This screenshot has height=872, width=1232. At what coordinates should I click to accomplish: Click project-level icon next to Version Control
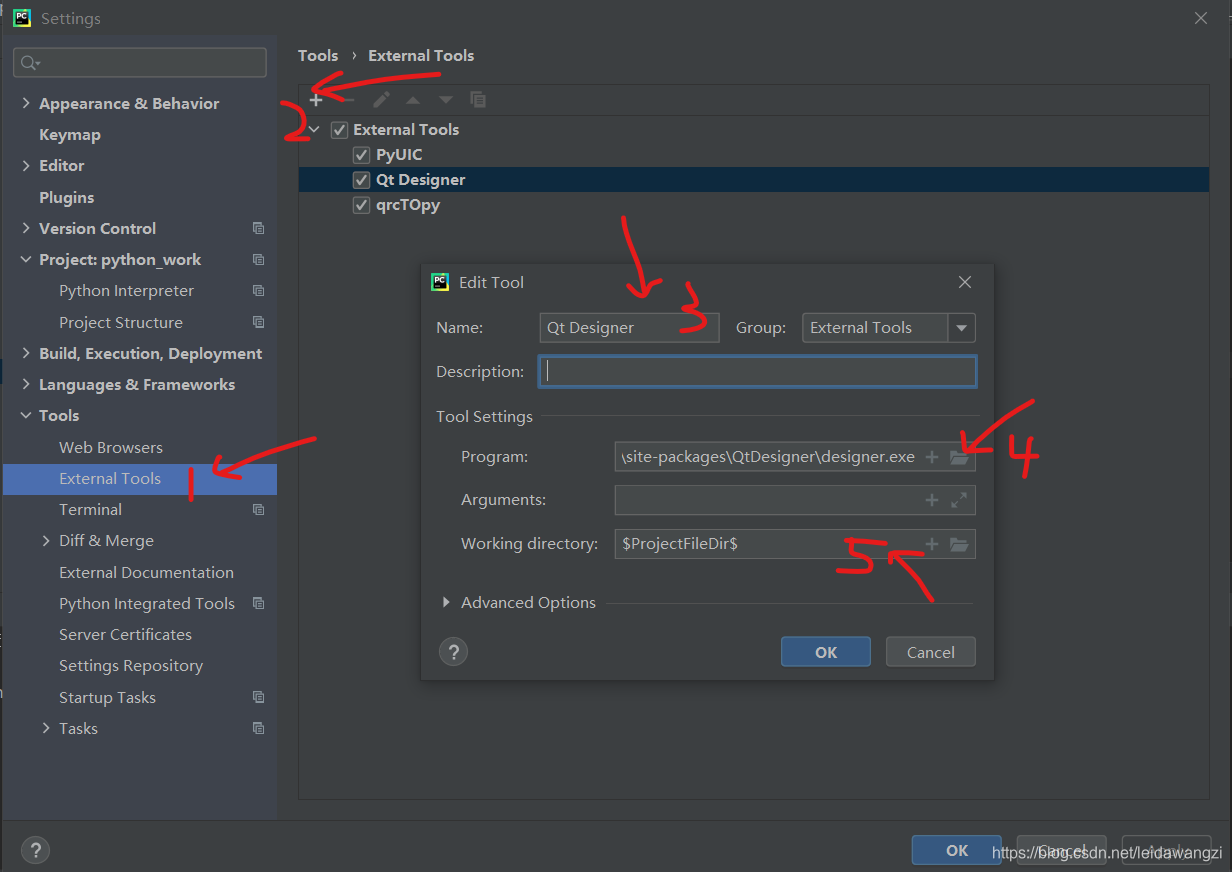click(x=258, y=228)
